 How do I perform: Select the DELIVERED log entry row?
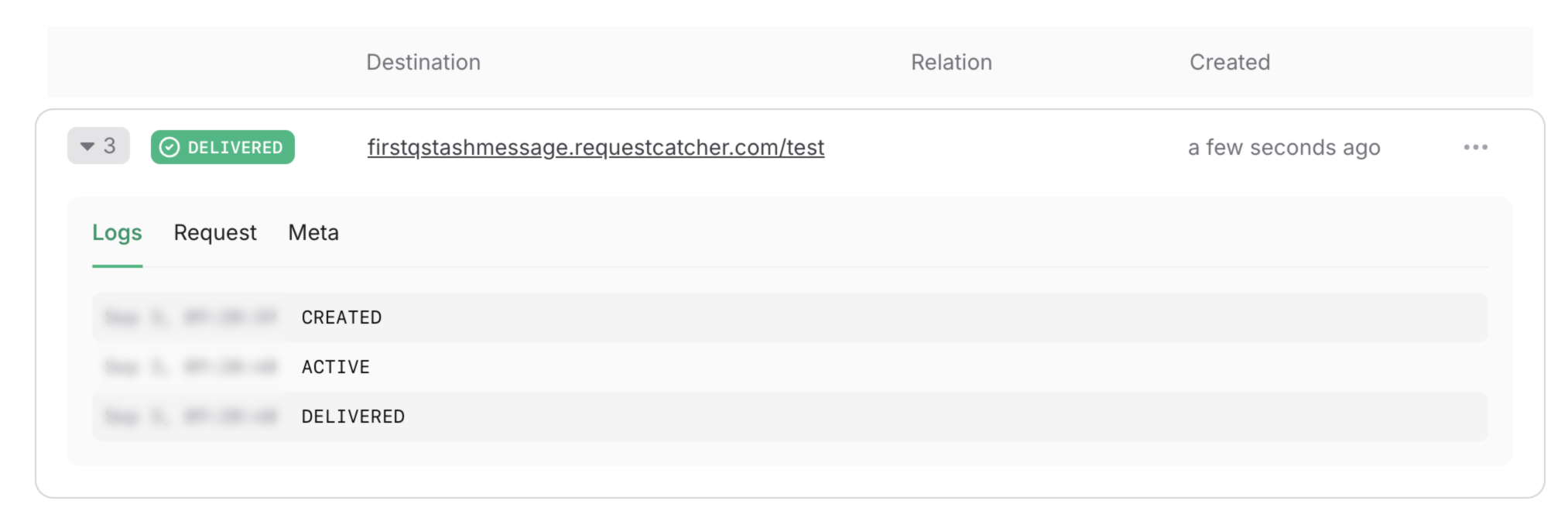click(x=789, y=417)
